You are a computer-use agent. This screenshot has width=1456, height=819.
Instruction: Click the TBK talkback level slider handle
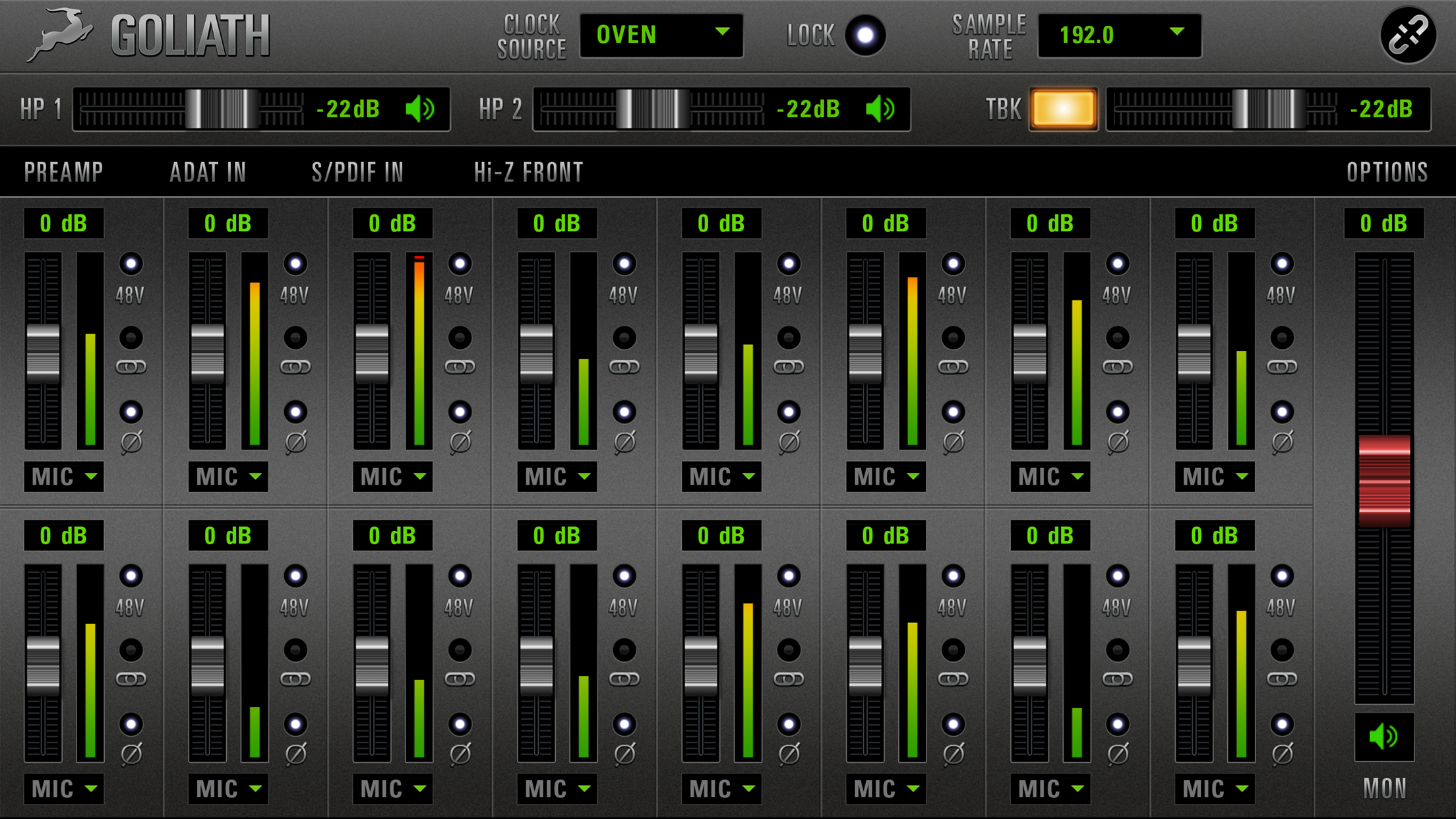point(1269,109)
